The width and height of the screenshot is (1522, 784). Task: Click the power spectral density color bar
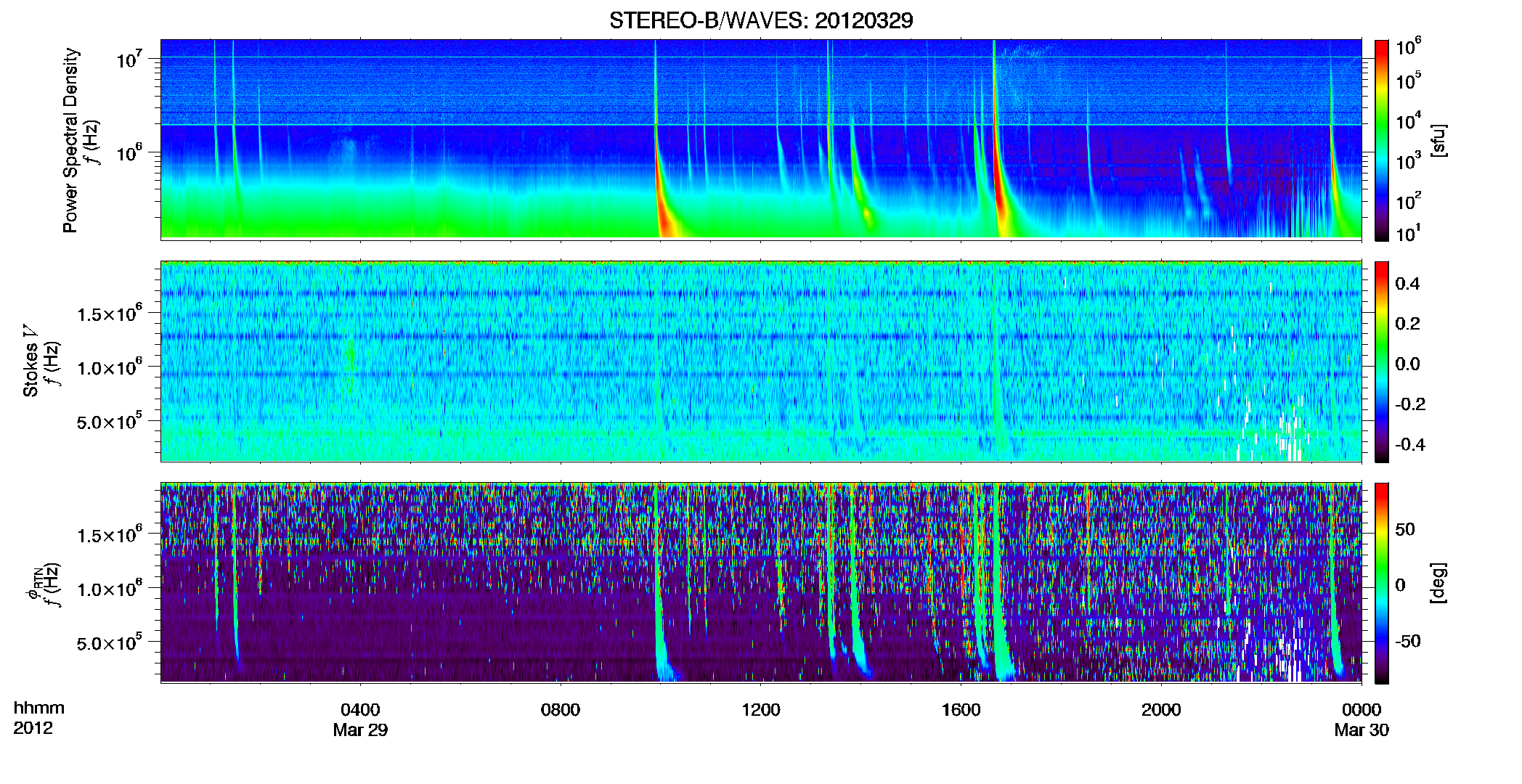1382,140
